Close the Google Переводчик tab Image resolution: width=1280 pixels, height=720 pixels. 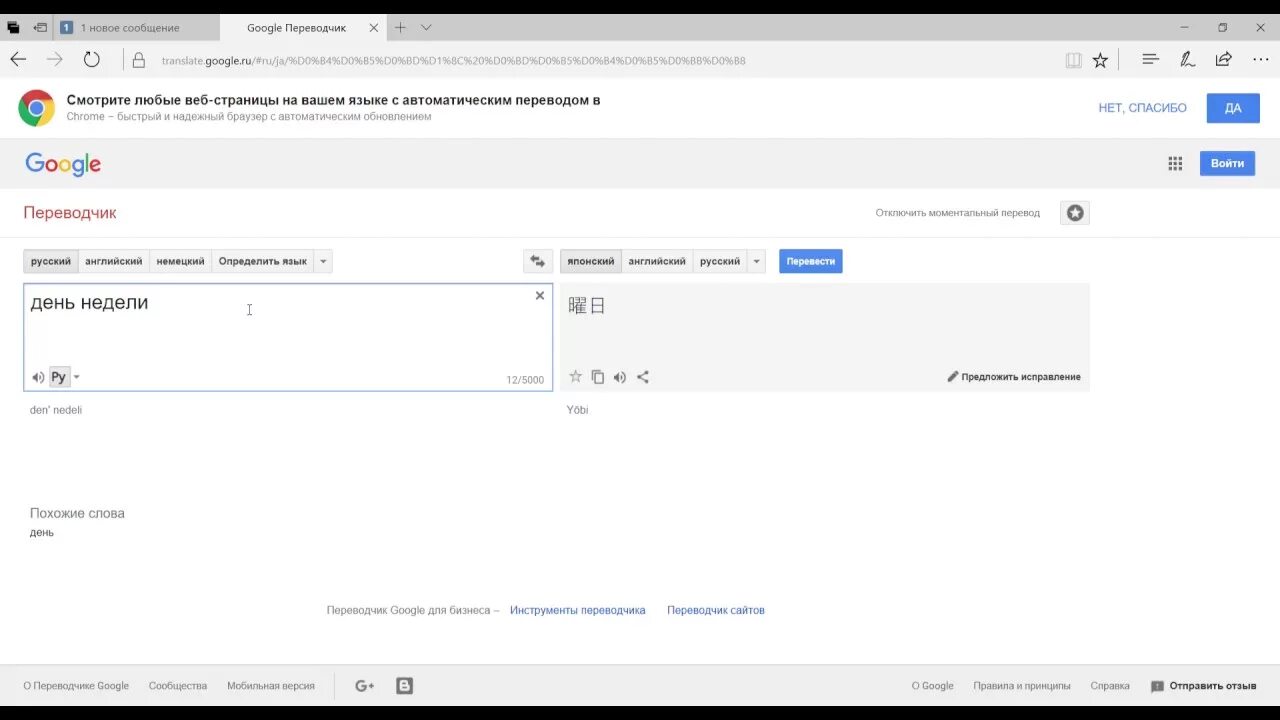[x=374, y=28]
